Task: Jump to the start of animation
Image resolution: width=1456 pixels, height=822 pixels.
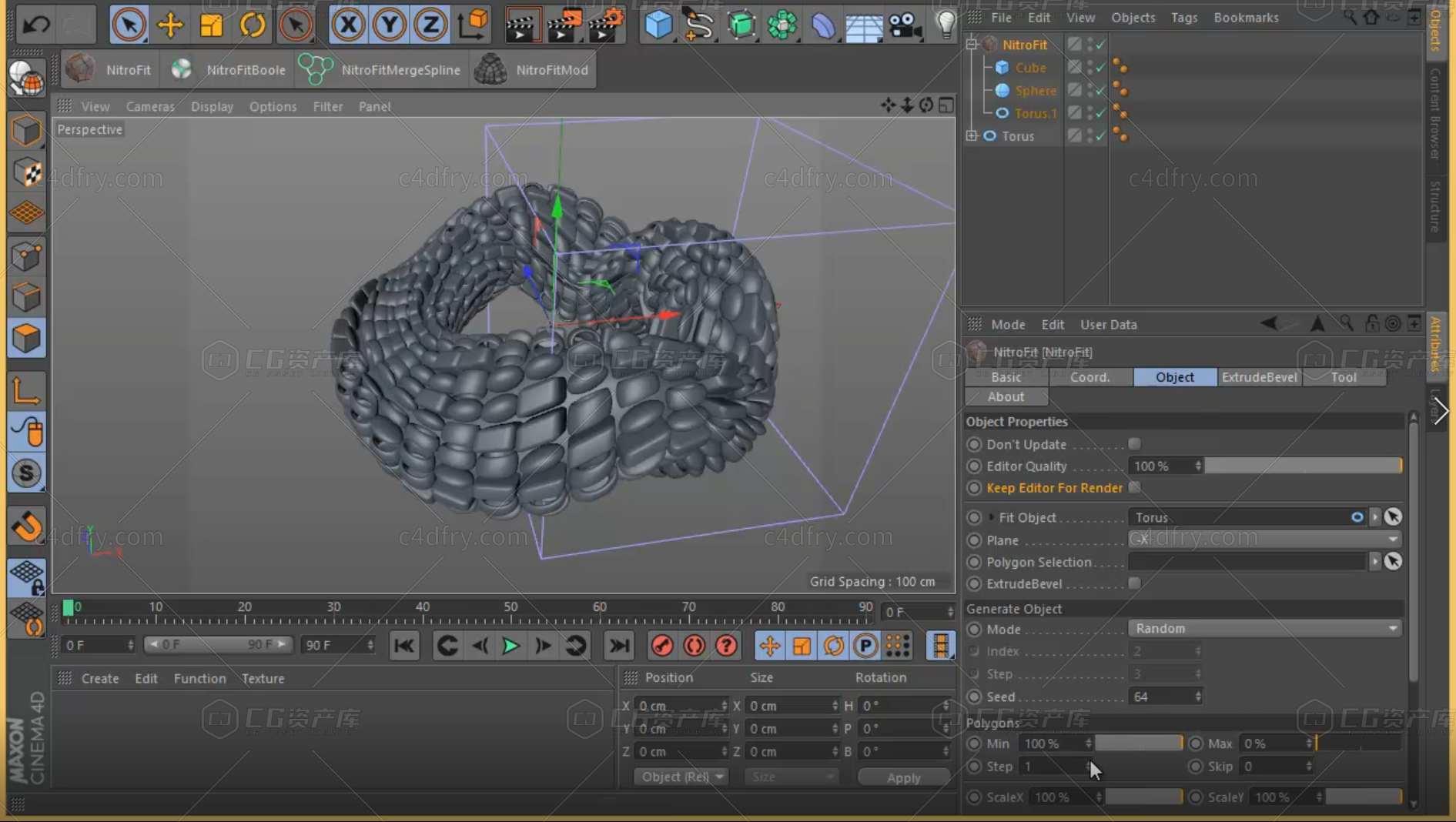Action: [404, 646]
